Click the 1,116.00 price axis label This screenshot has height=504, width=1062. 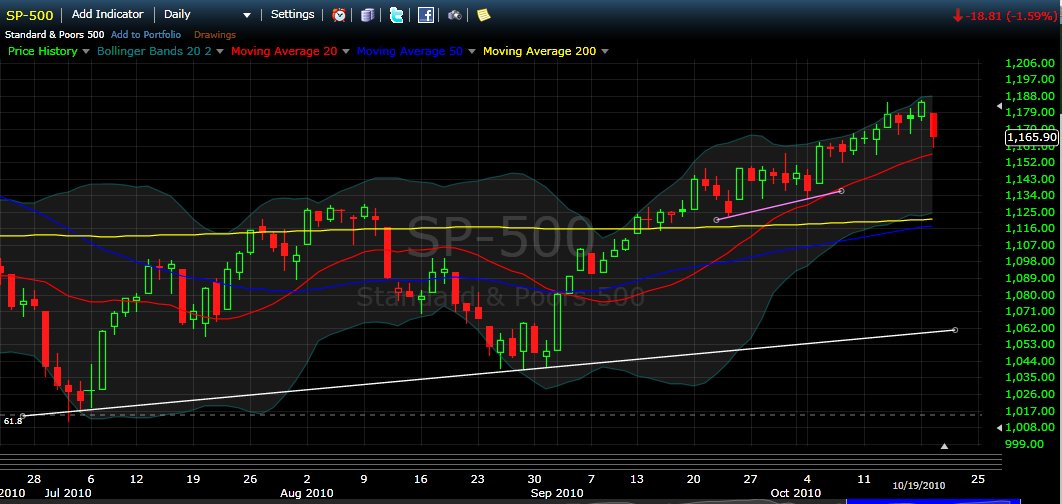[1029, 229]
